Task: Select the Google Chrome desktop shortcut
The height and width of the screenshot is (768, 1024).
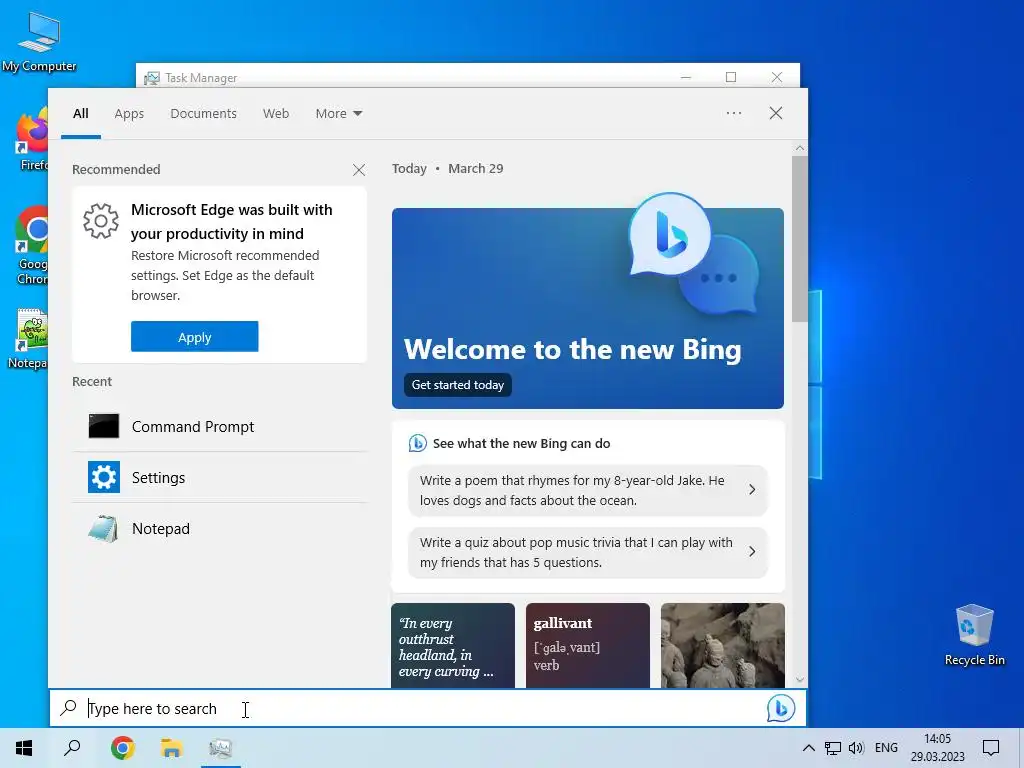Action: pyautogui.click(x=31, y=246)
